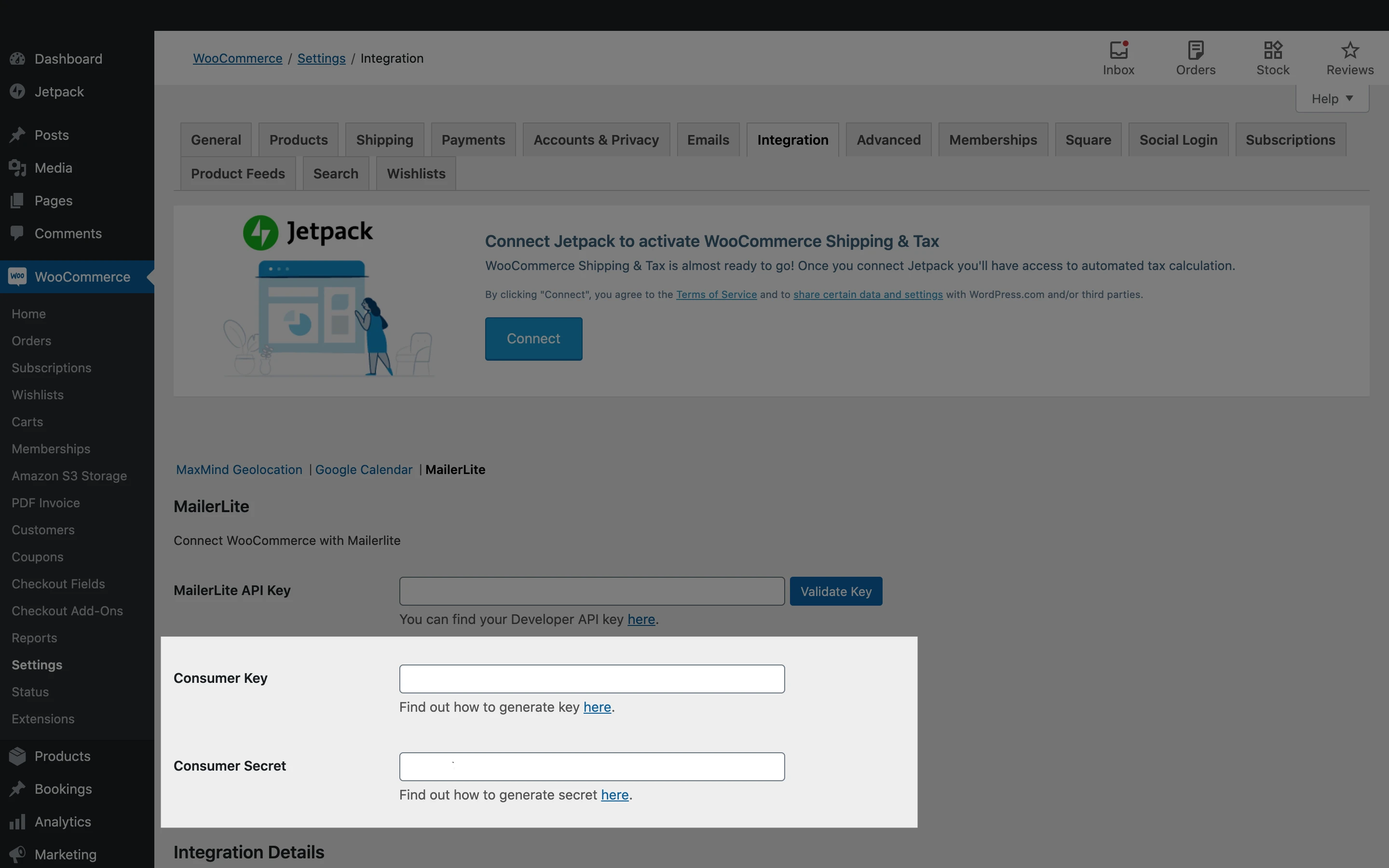This screenshot has height=868, width=1389.
Task: Open Media library sidebar icon
Action: pyautogui.click(x=17, y=168)
